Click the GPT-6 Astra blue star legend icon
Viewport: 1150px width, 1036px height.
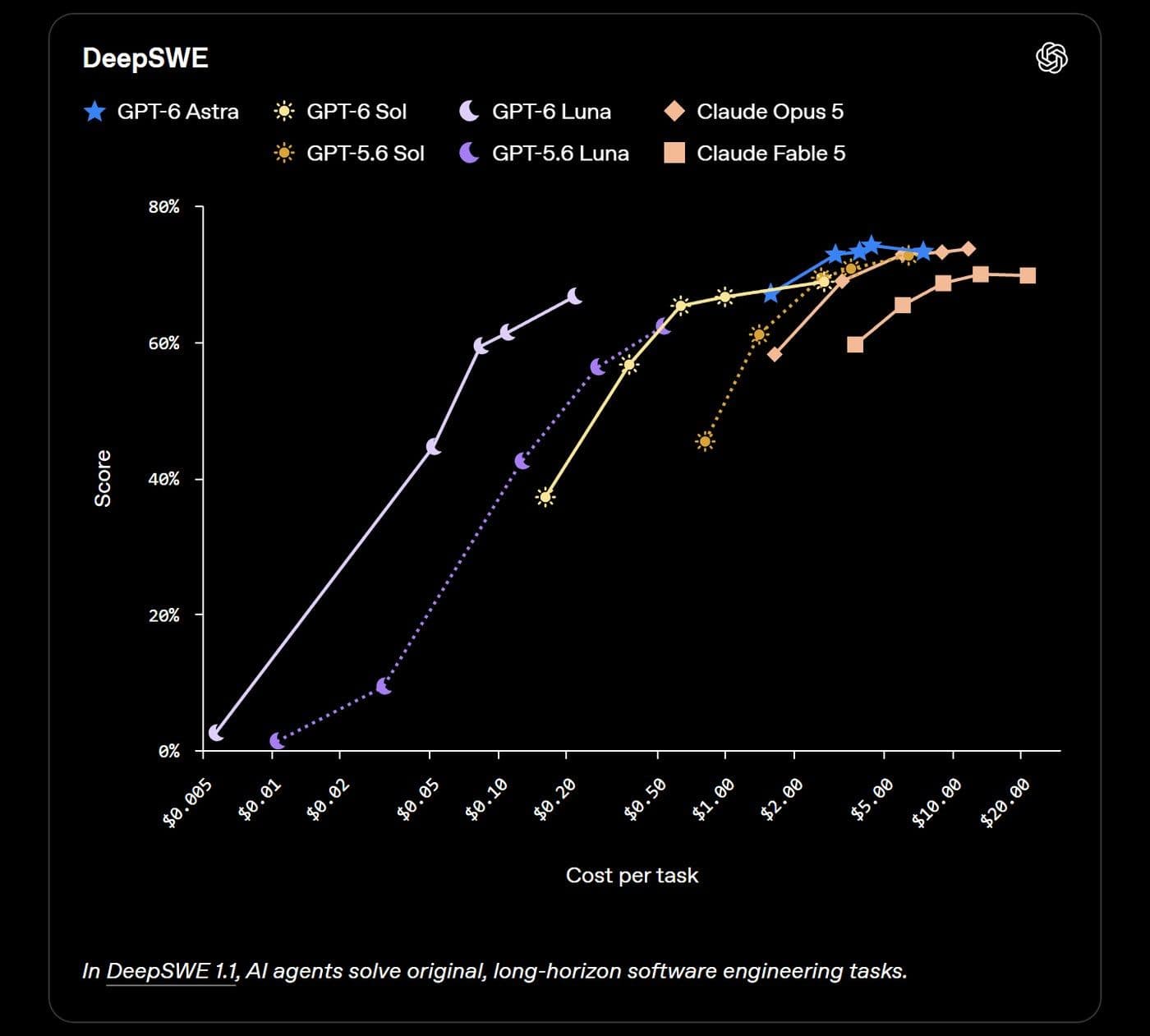[x=94, y=111]
